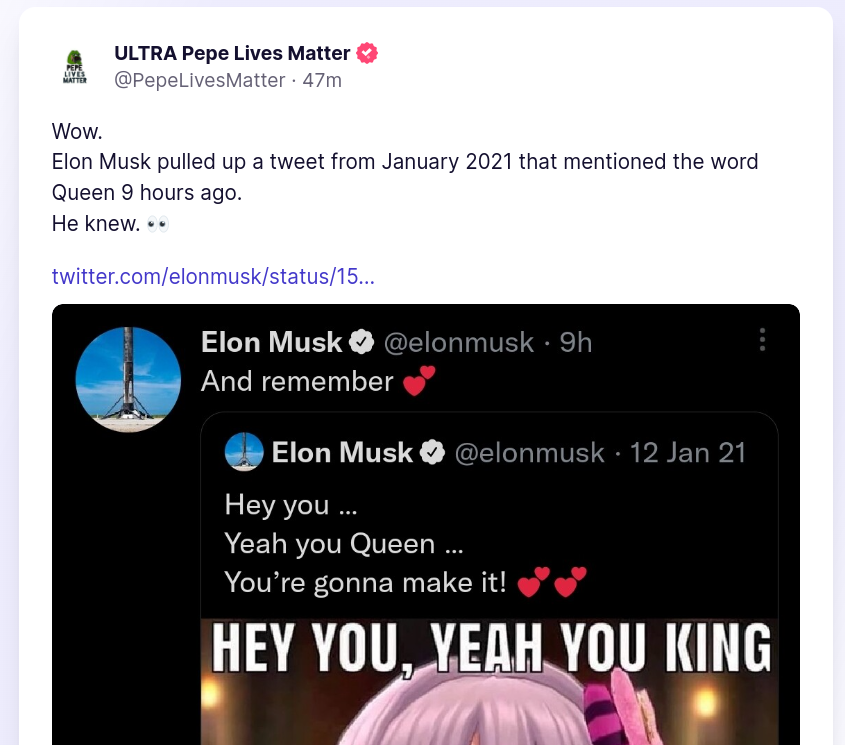This screenshot has width=845, height=745.
Task: Click the pink verified badge beside Pepe Lives Matter
Action: click(368, 53)
